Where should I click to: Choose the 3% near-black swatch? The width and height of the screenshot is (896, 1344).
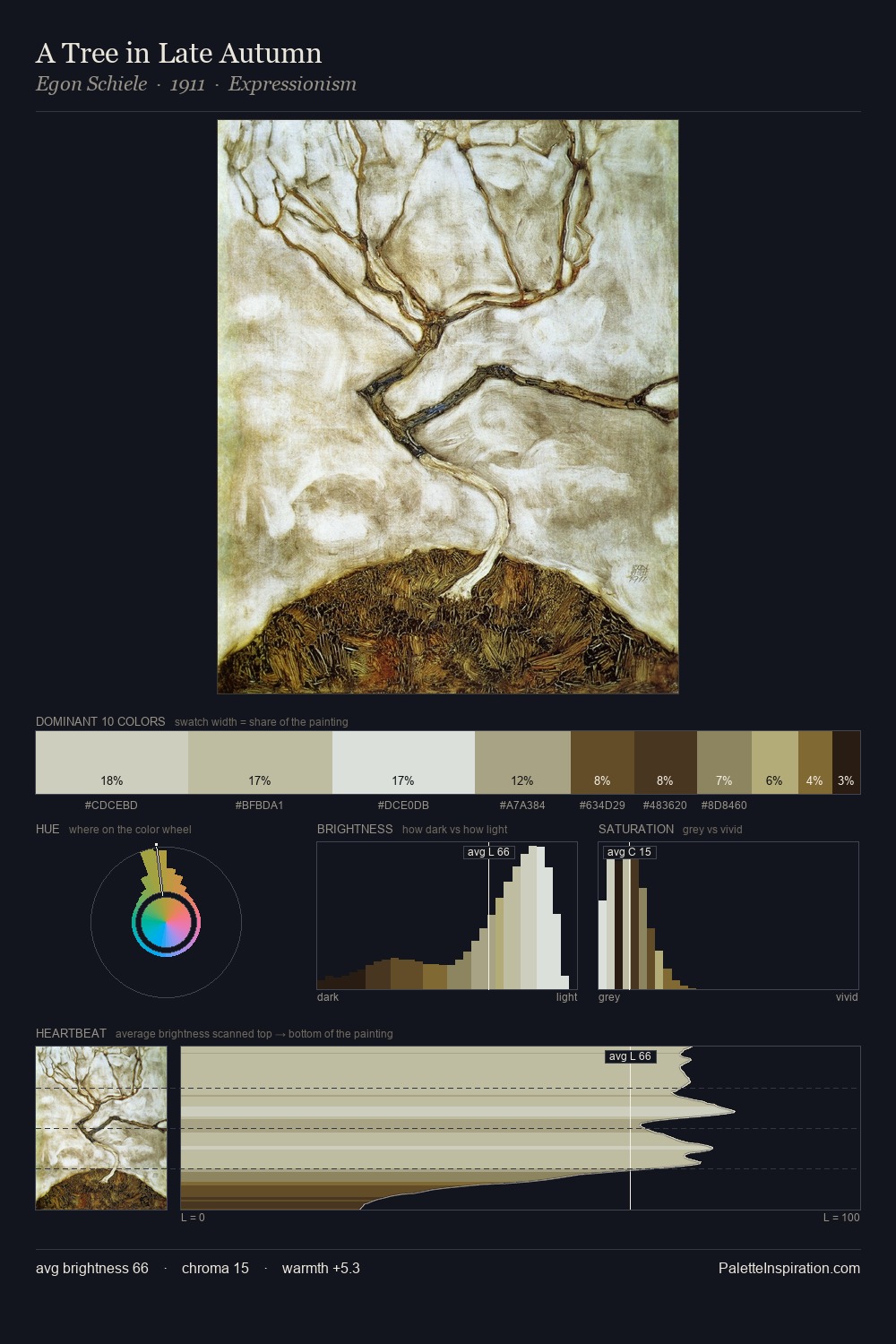click(x=846, y=762)
